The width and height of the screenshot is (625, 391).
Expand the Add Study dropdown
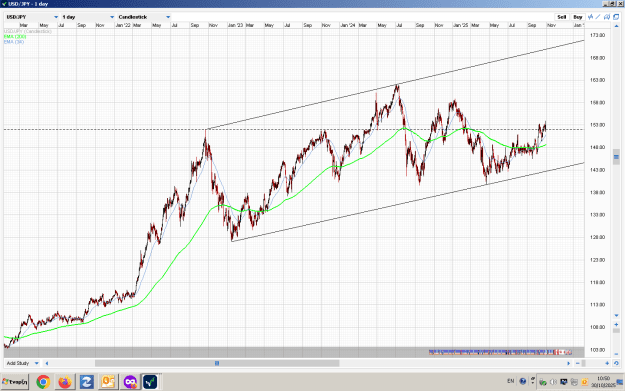[x=23, y=363]
